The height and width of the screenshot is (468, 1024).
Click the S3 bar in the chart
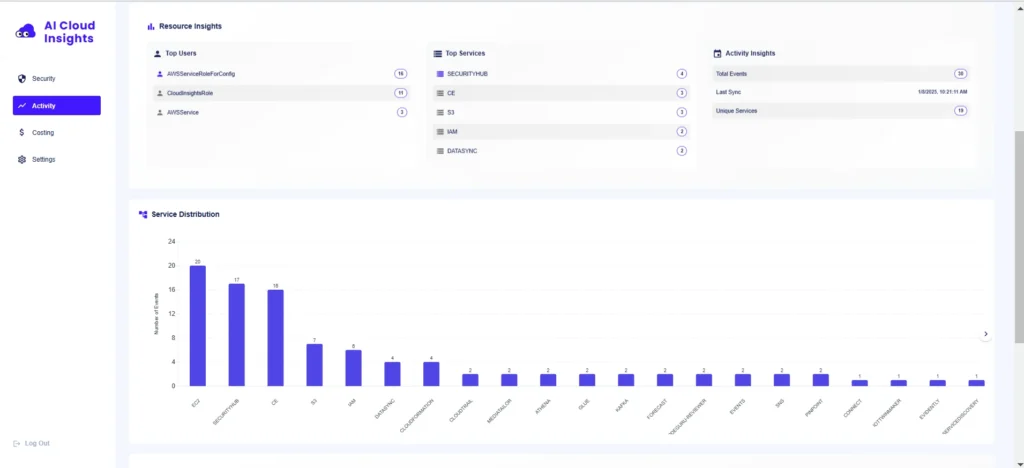pos(315,365)
